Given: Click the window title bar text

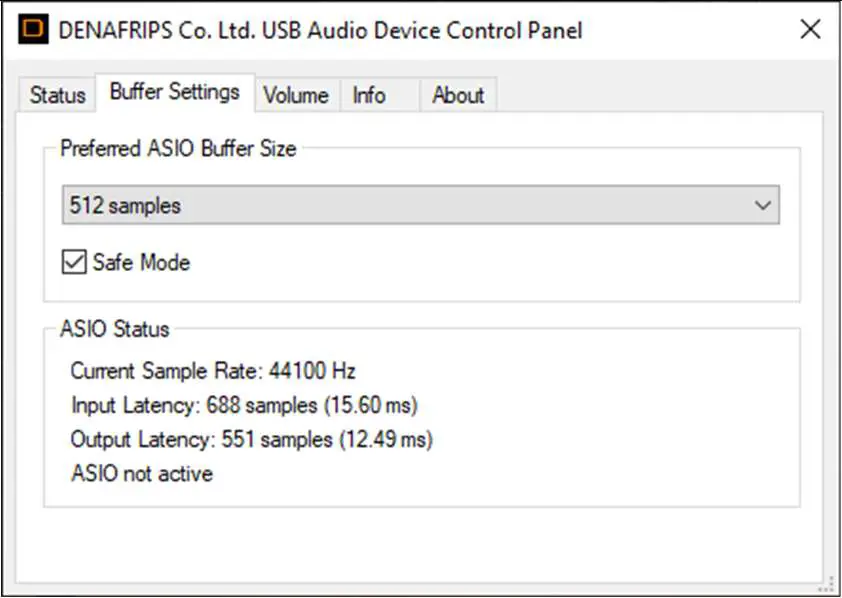Looking at the screenshot, I should pyautogui.click(x=320, y=30).
